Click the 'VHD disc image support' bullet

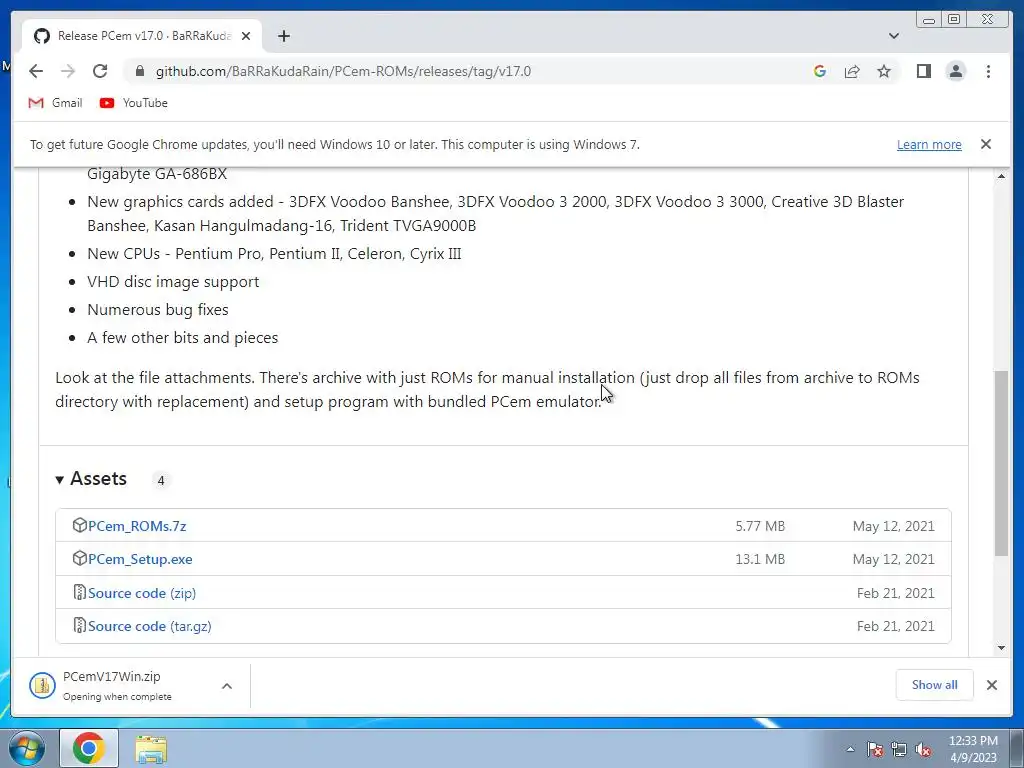(x=173, y=281)
